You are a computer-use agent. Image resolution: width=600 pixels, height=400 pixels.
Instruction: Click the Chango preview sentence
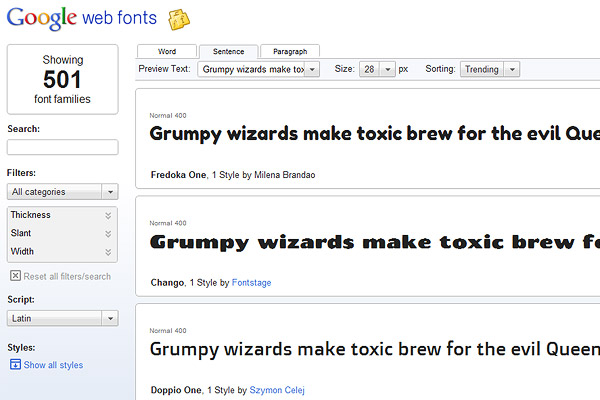click(375, 242)
